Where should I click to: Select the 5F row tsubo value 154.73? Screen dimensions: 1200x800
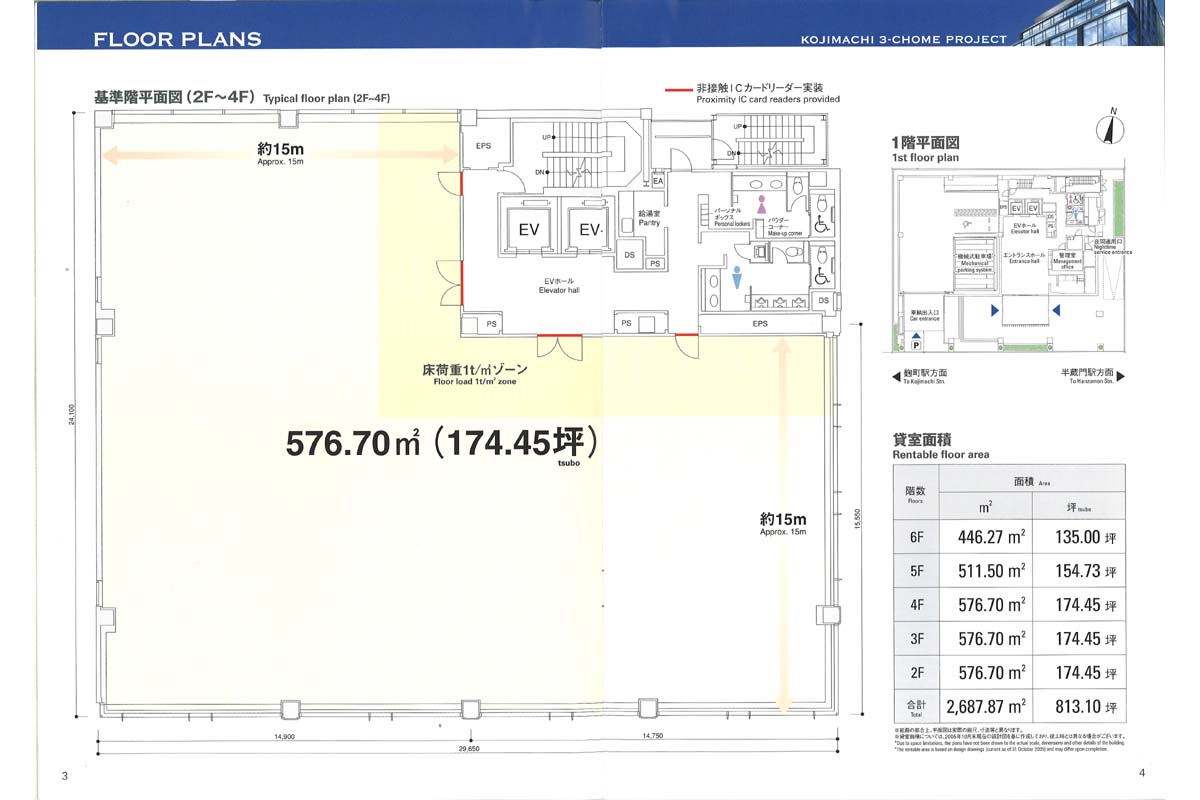(1084, 570)
